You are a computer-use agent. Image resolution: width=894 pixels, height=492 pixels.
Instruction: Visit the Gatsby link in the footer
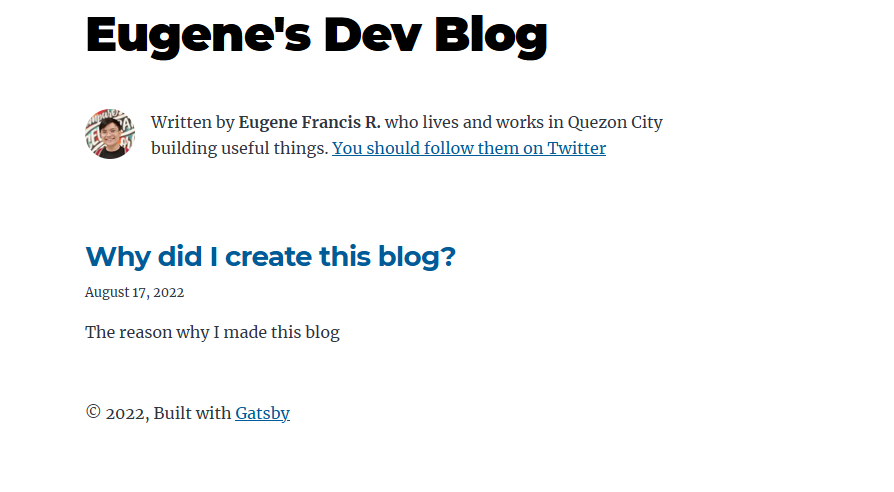(x=262, y=413)
